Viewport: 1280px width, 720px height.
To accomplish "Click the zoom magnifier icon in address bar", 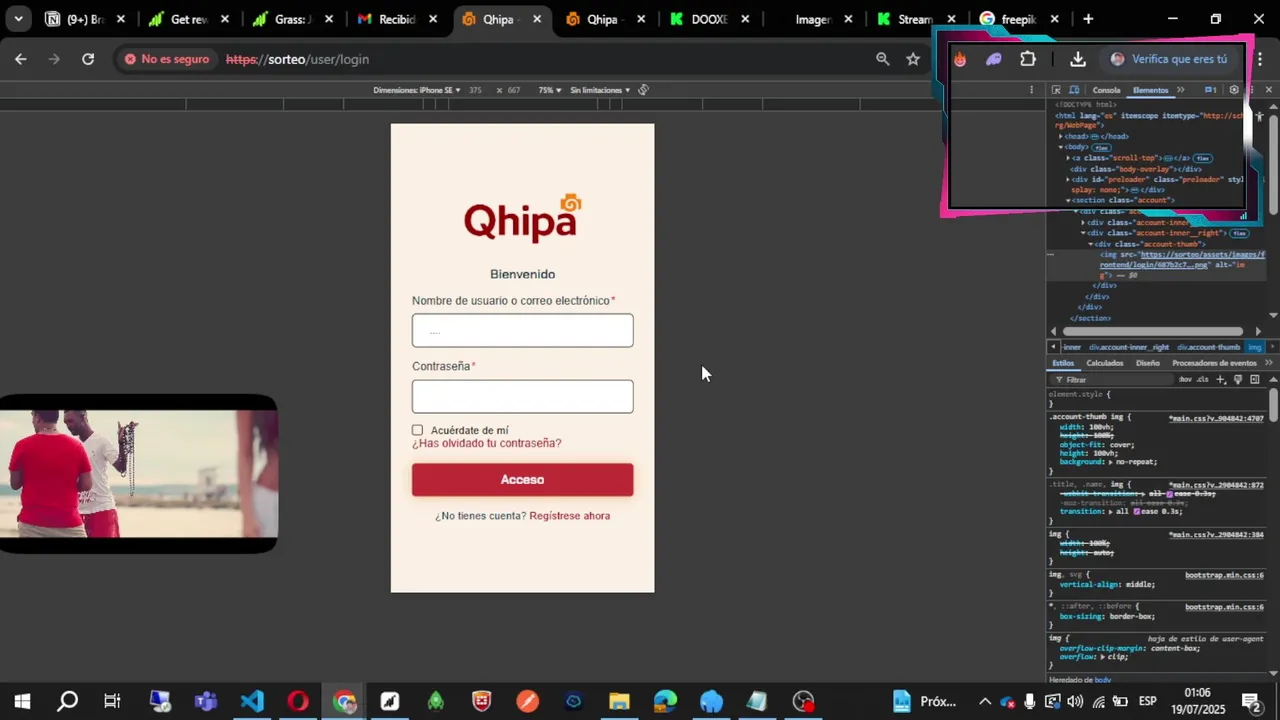I will pos(882,59).
